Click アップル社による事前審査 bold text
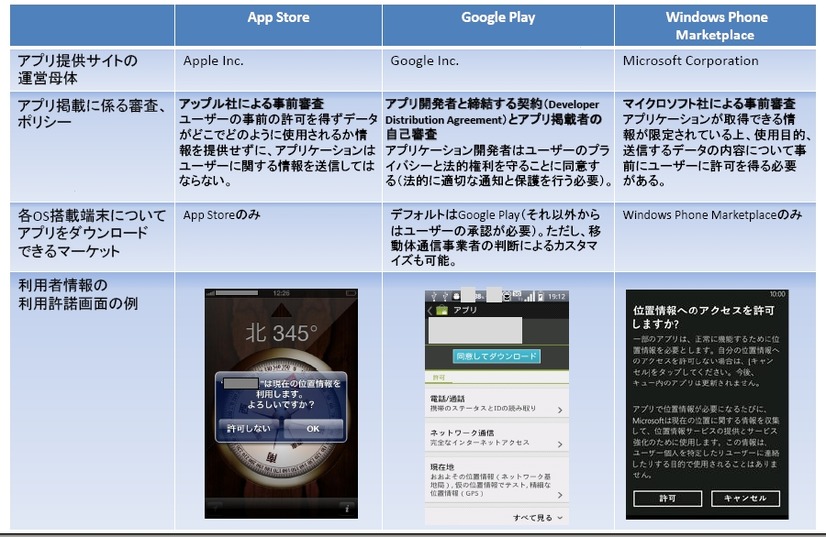 [x=251, y=103]
